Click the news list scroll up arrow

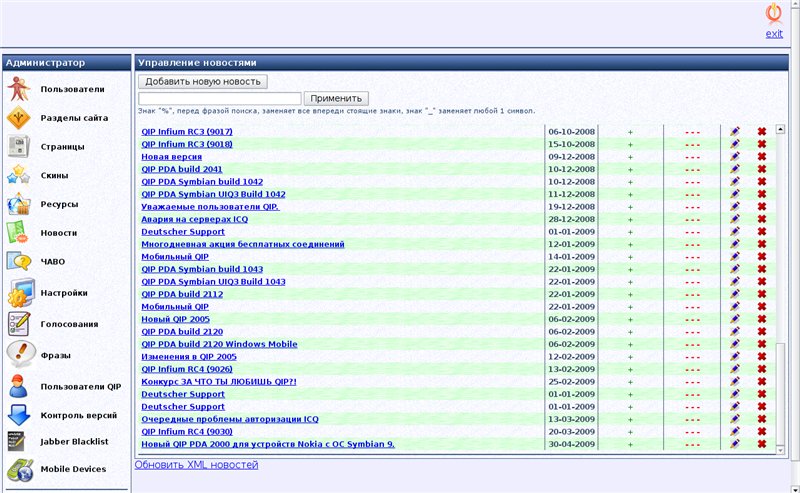point(780,130)
